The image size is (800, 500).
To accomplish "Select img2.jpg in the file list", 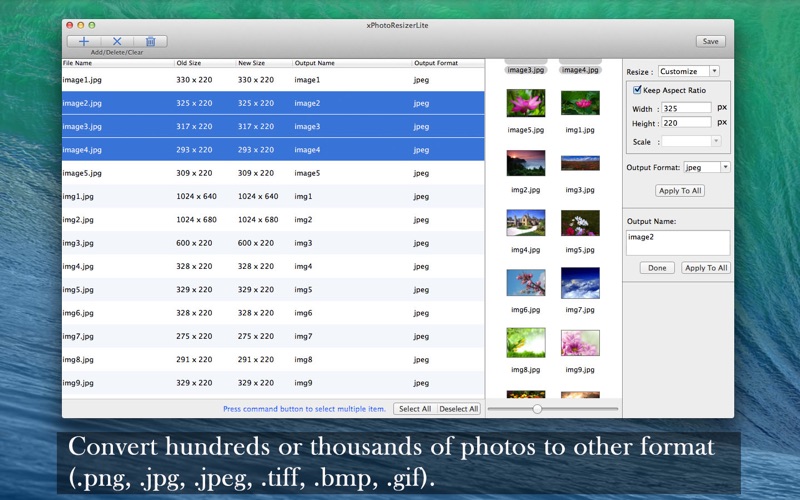I will coord(273,219).
